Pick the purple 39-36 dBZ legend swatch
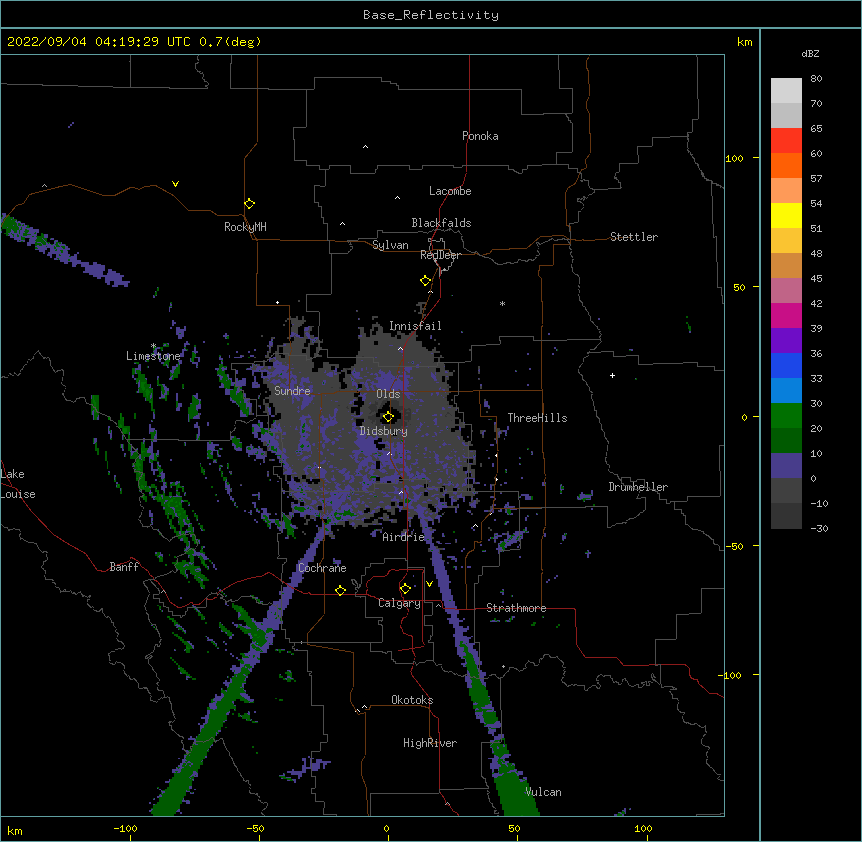Viewport: 862px width, 842px height. click(x=786, y=341)
